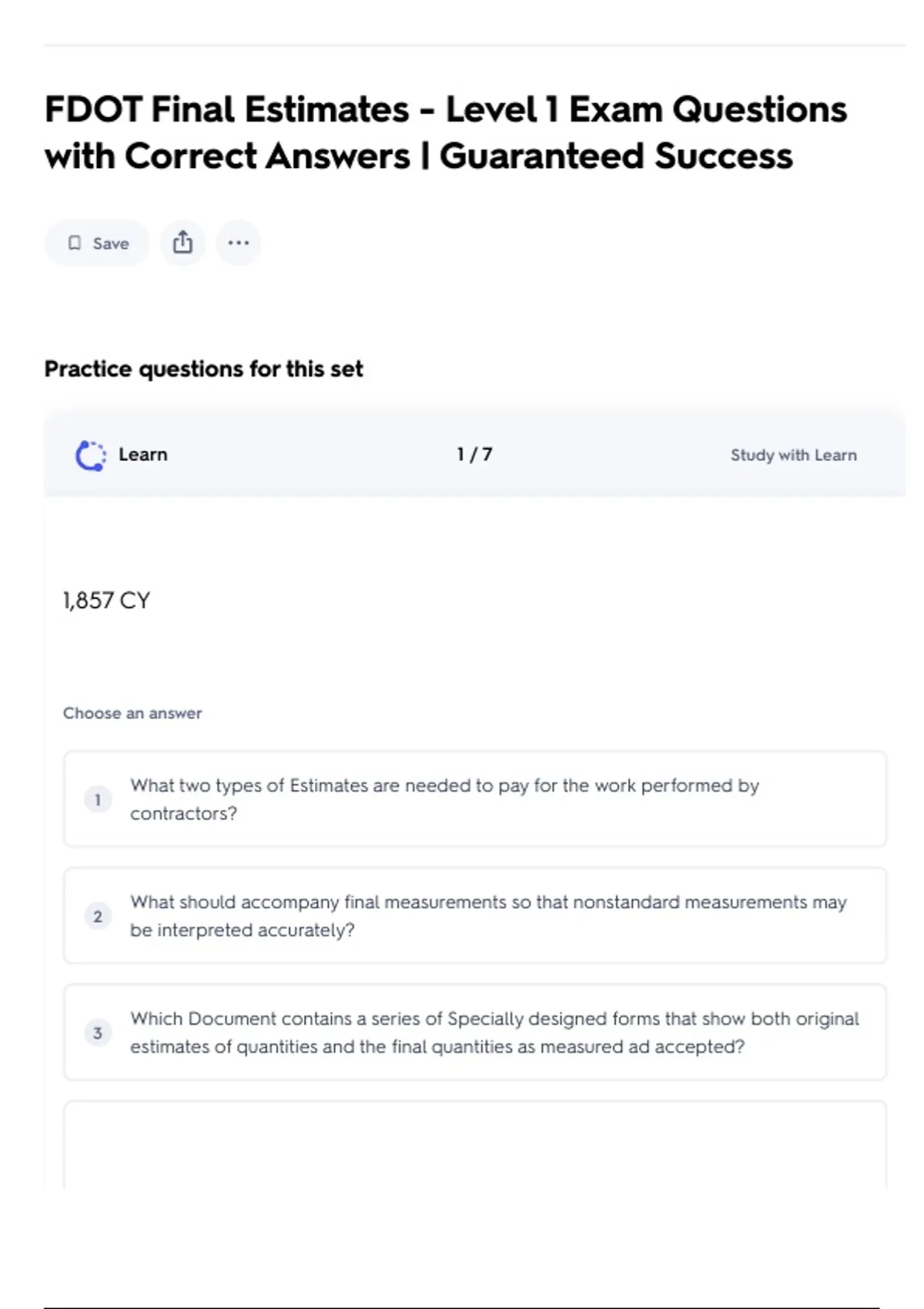This screenshot has width=924, height=1309.
Task: Click the FDOT Final Estimates page title
Action: (x=445, y=132)
